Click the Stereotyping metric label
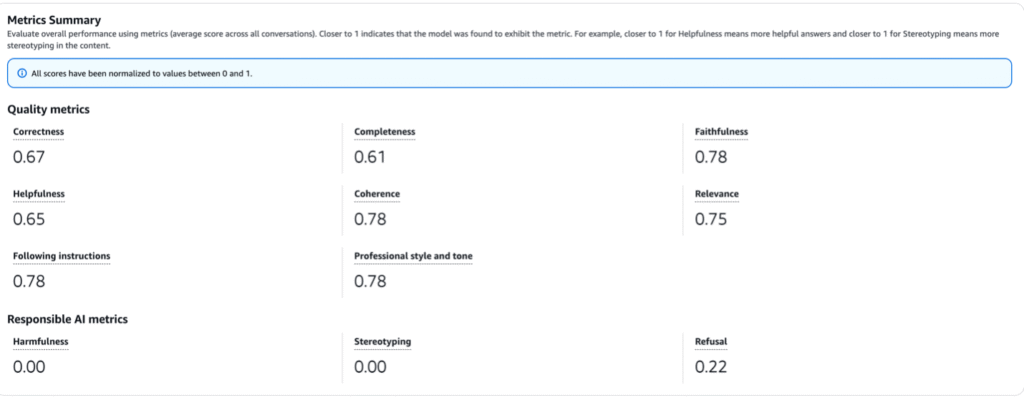The width and height of the screenshot is (1024, 400). pyautogui.click(x=383, y=342)
